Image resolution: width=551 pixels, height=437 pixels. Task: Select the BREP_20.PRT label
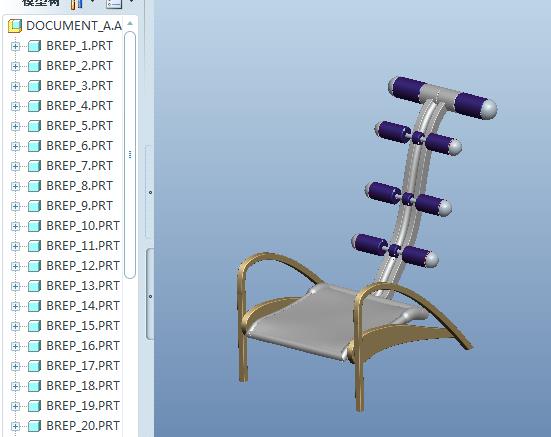(x=83, y=426)
